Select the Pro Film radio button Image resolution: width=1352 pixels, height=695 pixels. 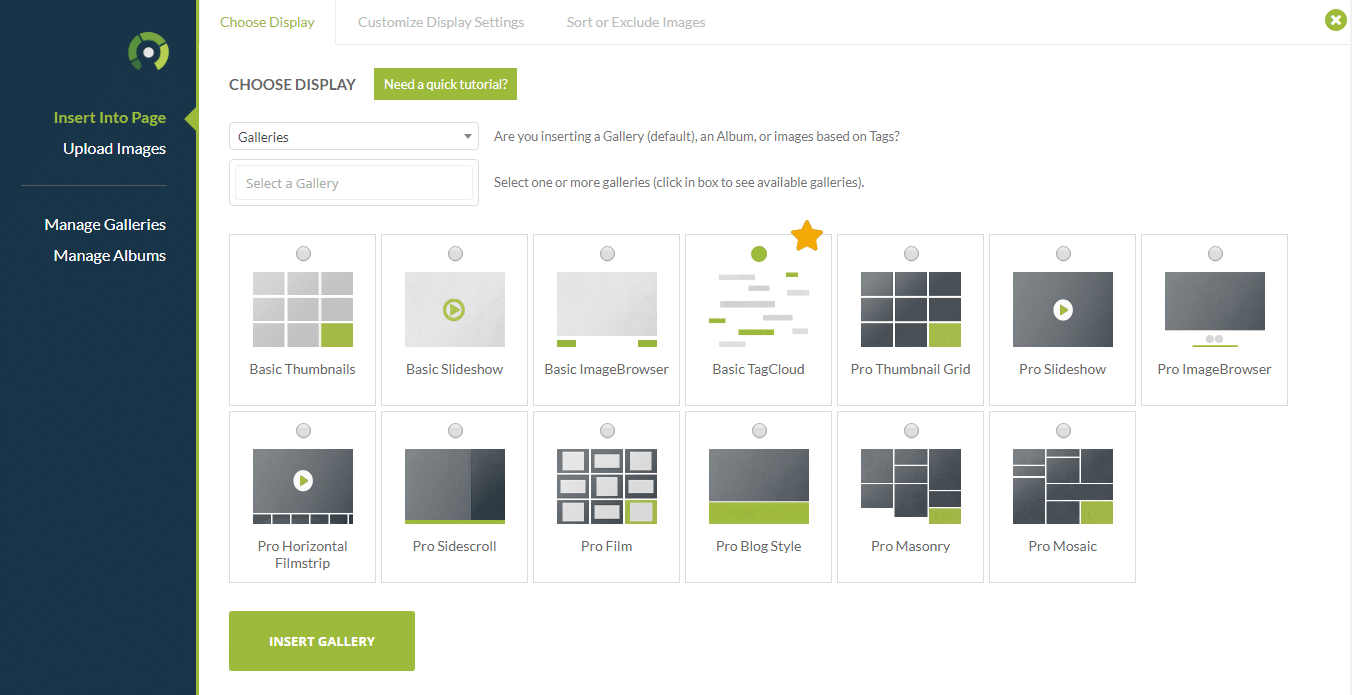[x=607, y=431]
